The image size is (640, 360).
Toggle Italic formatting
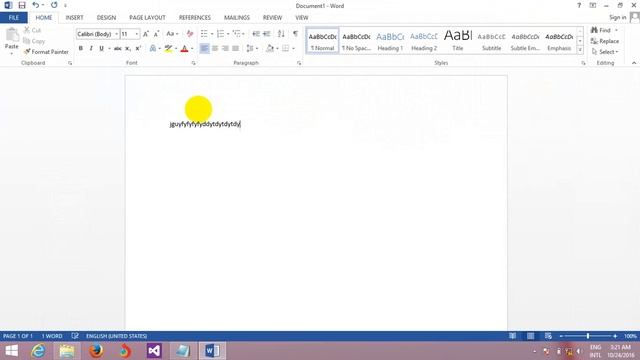point(91,49)
